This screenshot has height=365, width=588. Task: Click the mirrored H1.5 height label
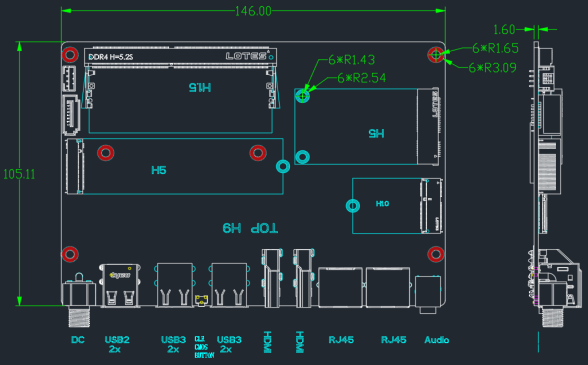pos(200,88)
